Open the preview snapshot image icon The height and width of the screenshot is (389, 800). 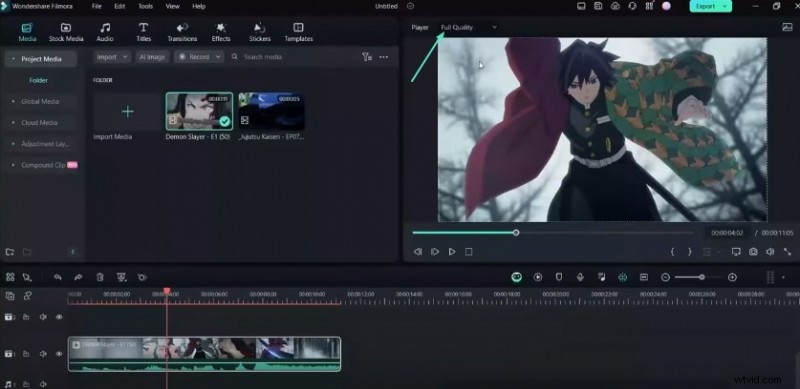pyautogui.click(x=787, y=27)
